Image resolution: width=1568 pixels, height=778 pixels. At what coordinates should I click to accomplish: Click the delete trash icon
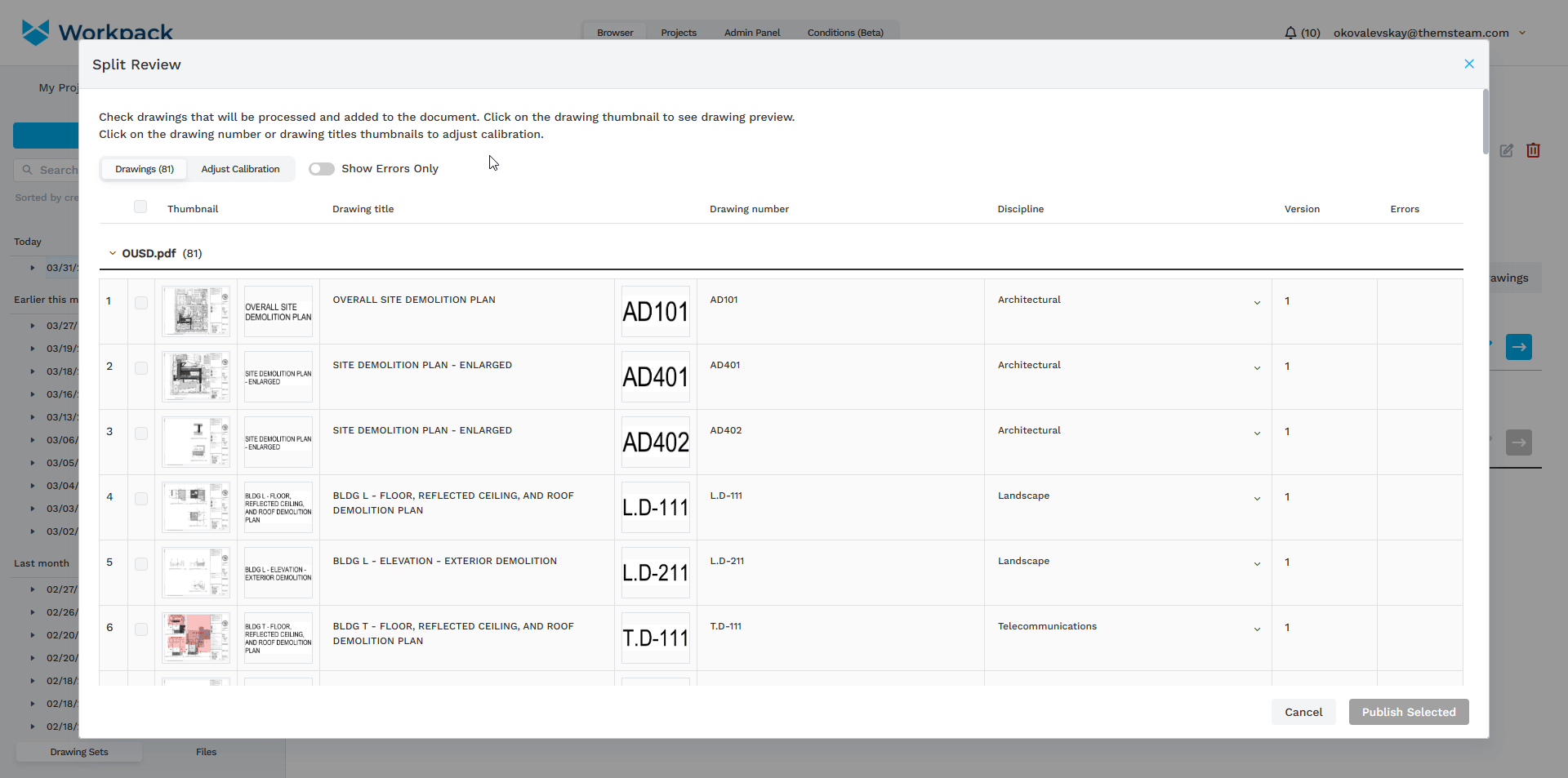pos(1533,150)
